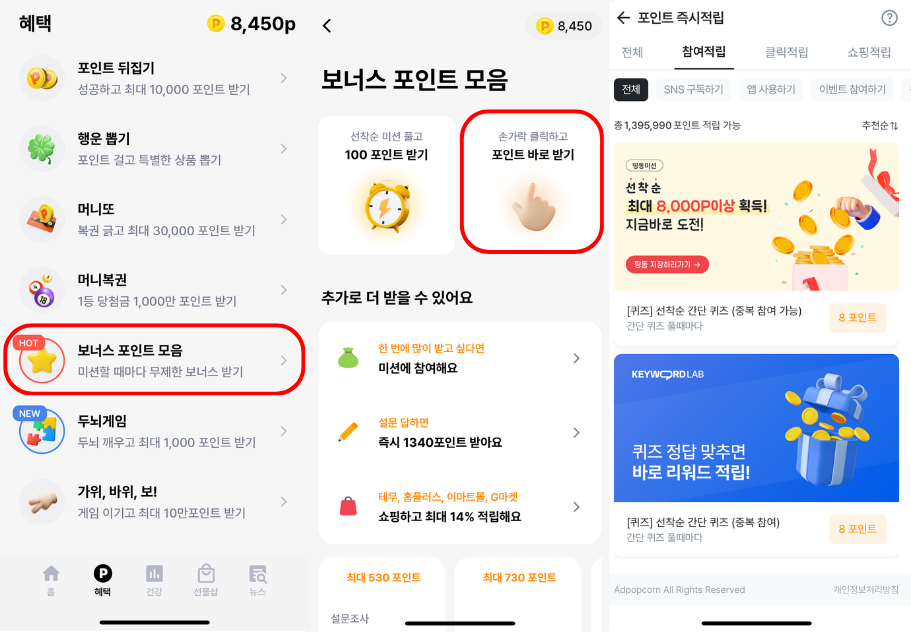
Task: Open the 건강 health icon in bottom bar
Action: click(x=154, y=574)
